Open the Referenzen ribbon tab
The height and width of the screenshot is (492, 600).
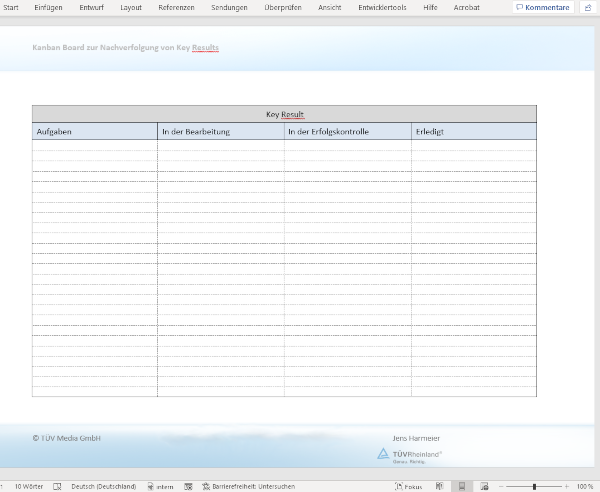[x=176, y=7]
